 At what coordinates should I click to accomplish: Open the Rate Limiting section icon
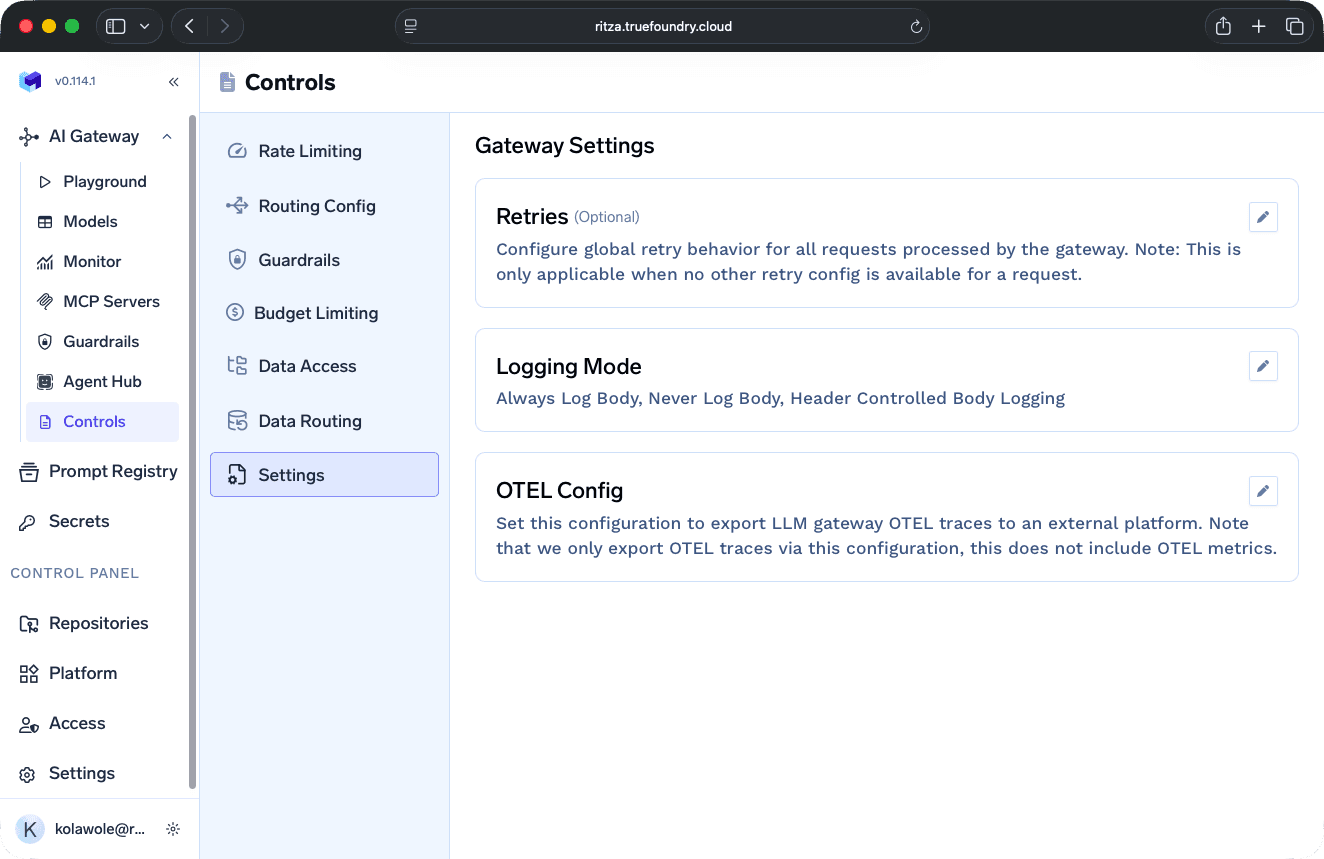click(237, 150)
